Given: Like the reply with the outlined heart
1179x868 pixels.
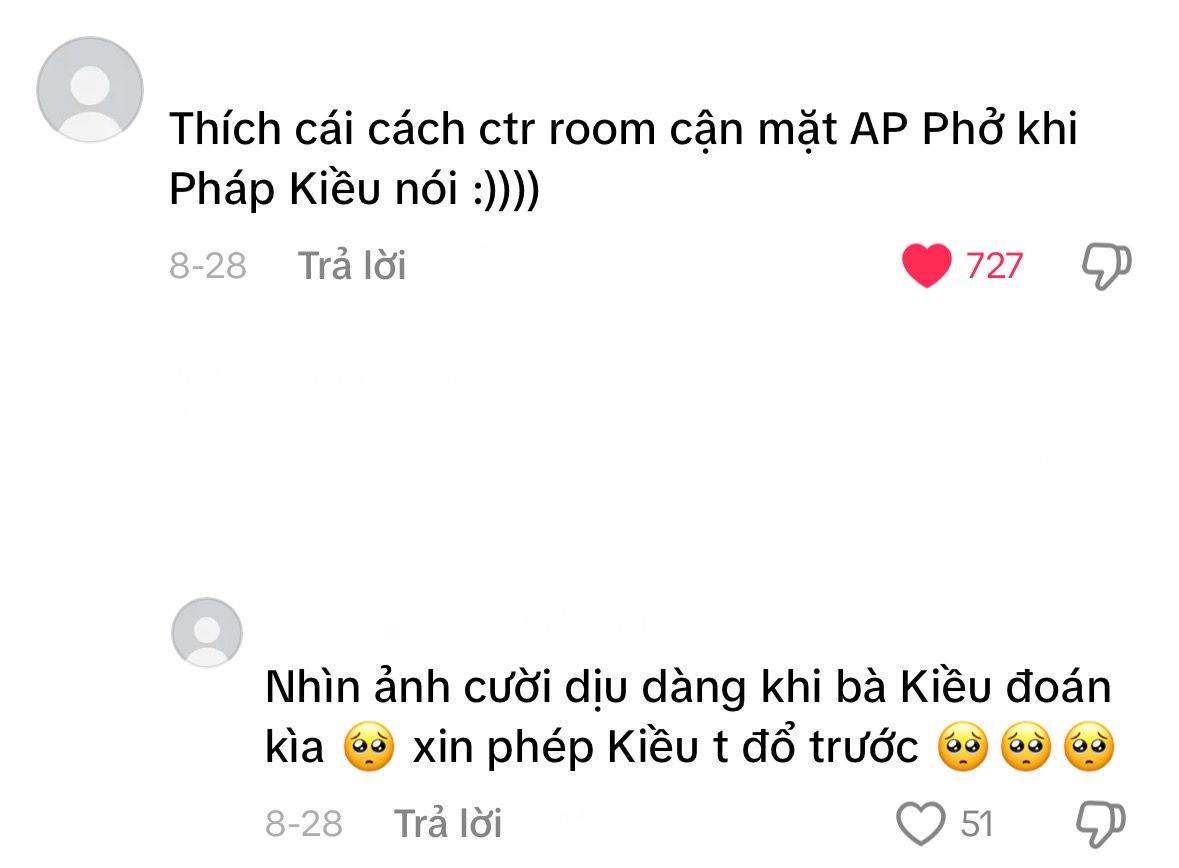Looking at the screenshot, I should (921, 824).
